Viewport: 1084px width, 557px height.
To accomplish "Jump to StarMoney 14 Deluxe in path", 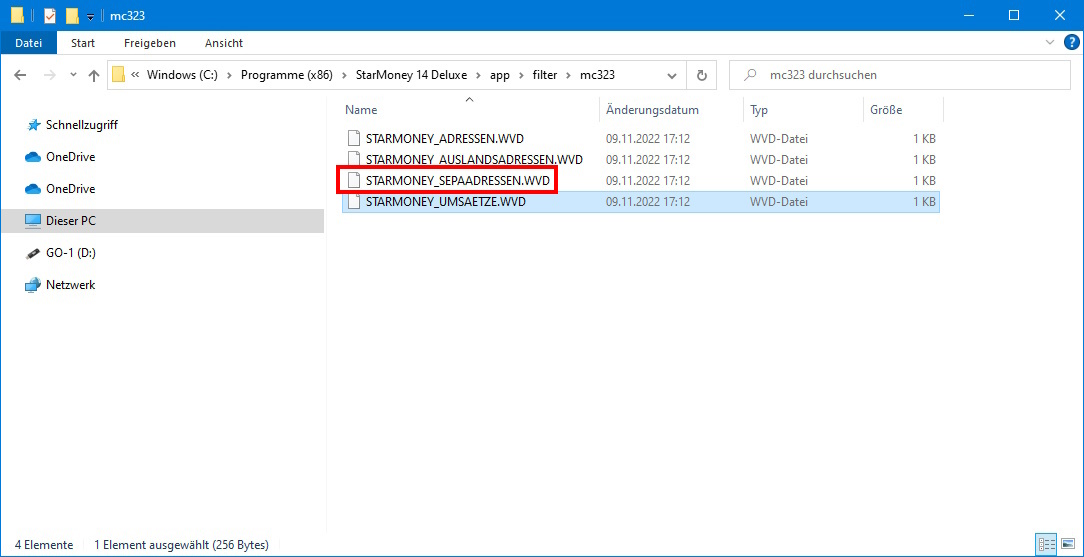I will coord(411,75).
